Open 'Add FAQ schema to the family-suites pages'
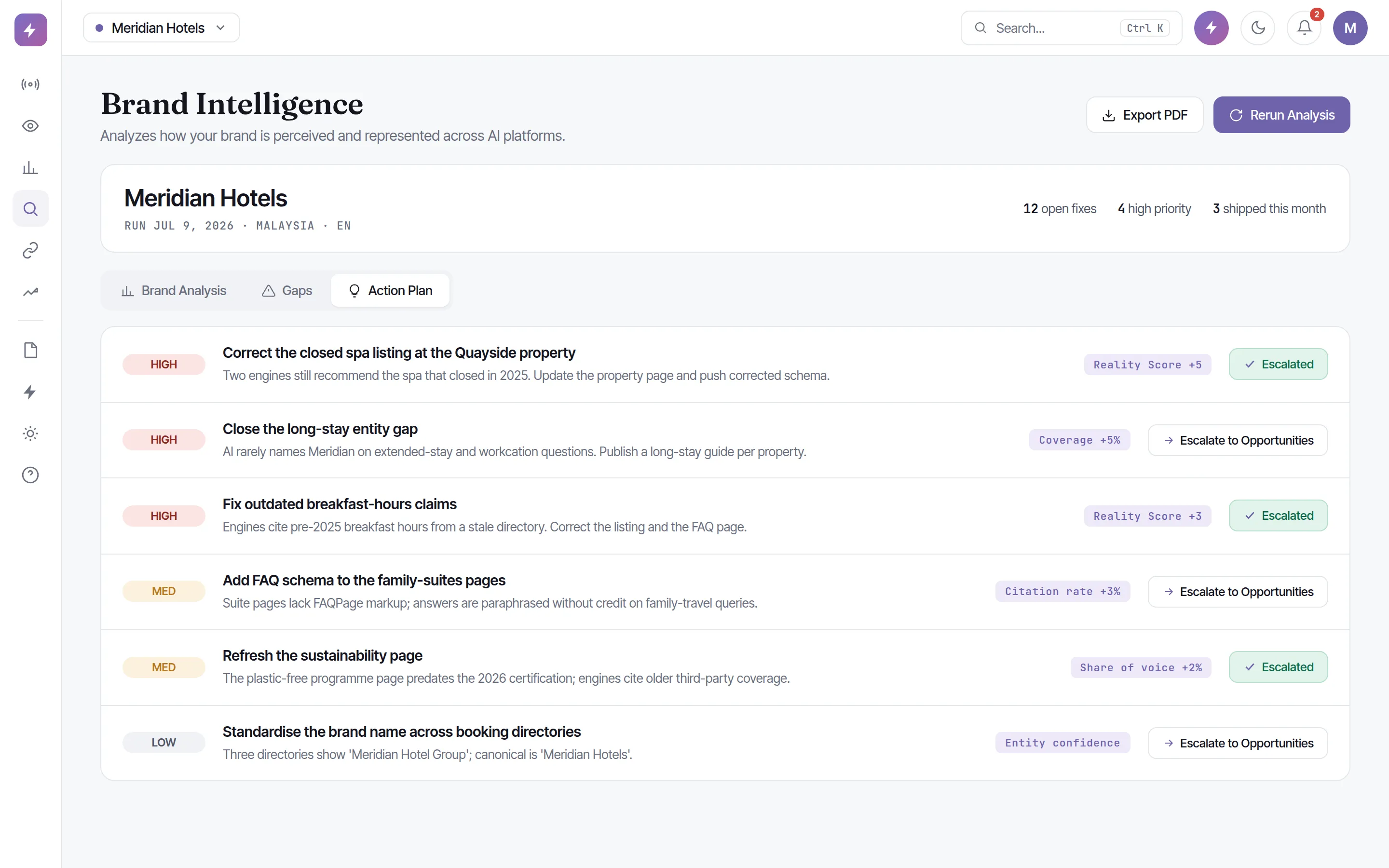 364,581
